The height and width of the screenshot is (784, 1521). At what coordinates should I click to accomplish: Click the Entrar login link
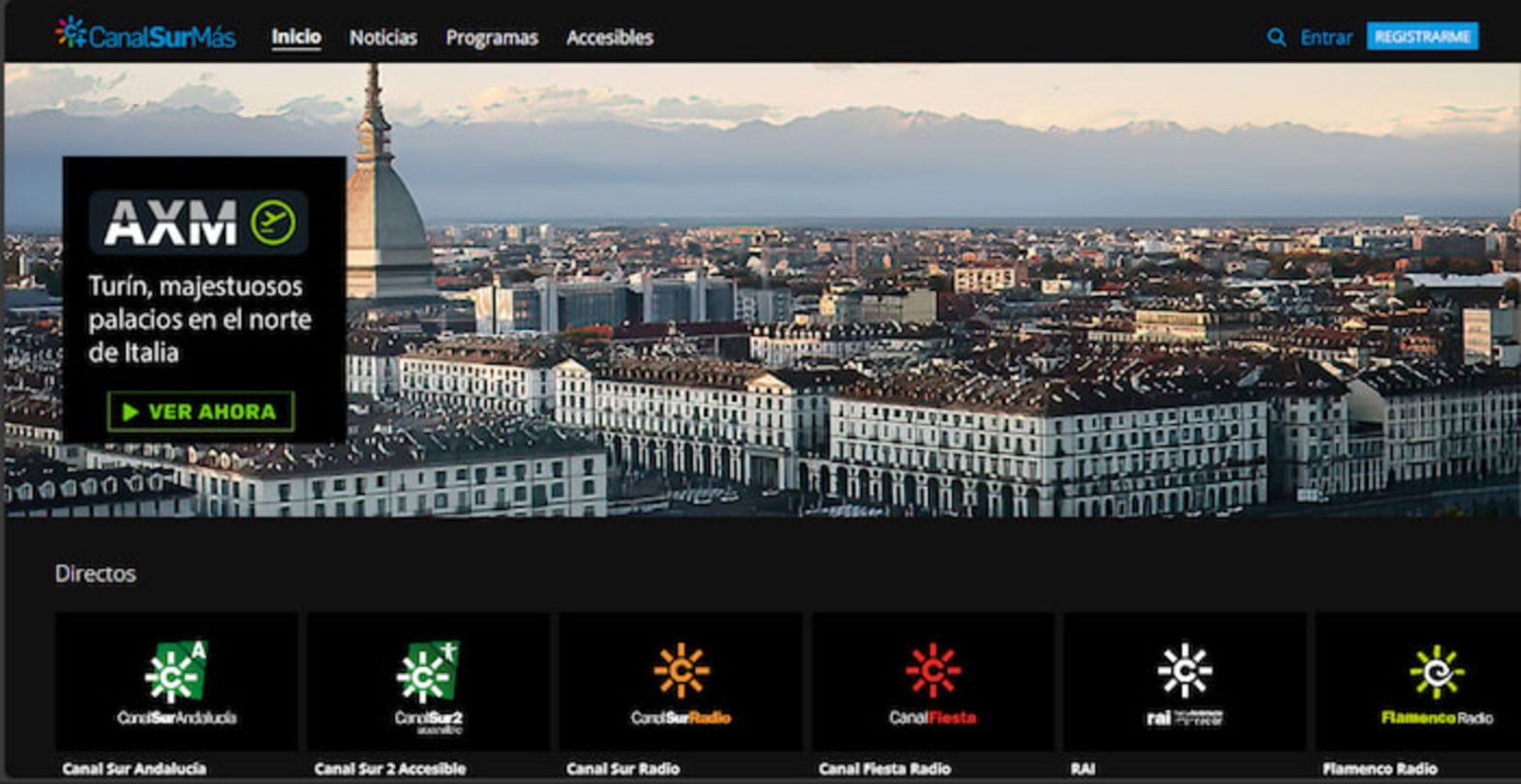pyautogui.click(x=1326, y=38)
